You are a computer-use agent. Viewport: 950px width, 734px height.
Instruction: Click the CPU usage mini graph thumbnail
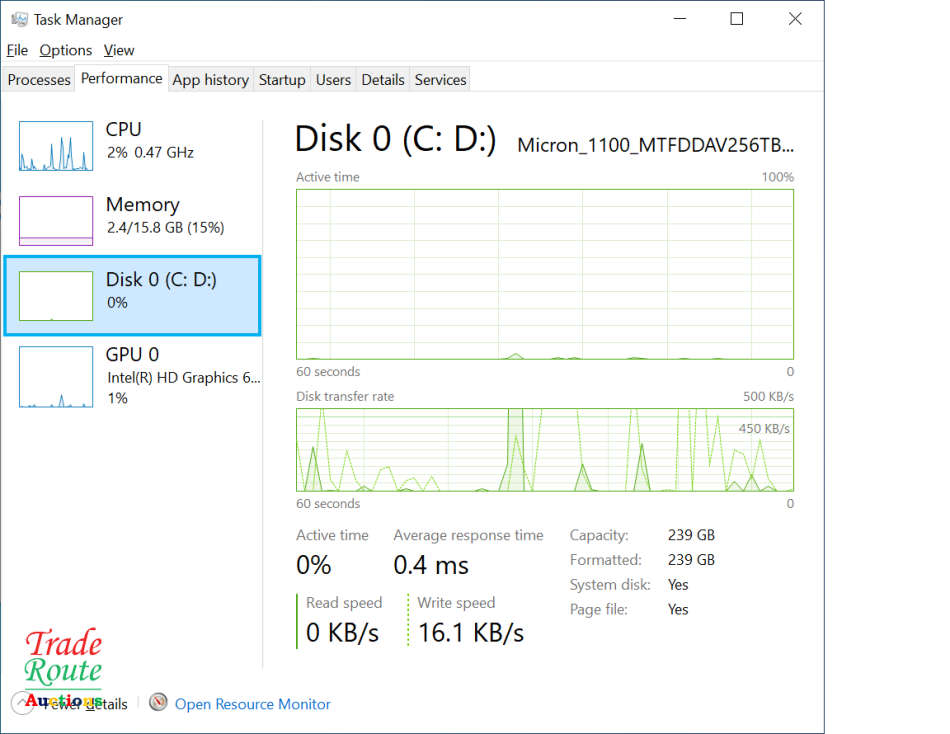(56, 146)
